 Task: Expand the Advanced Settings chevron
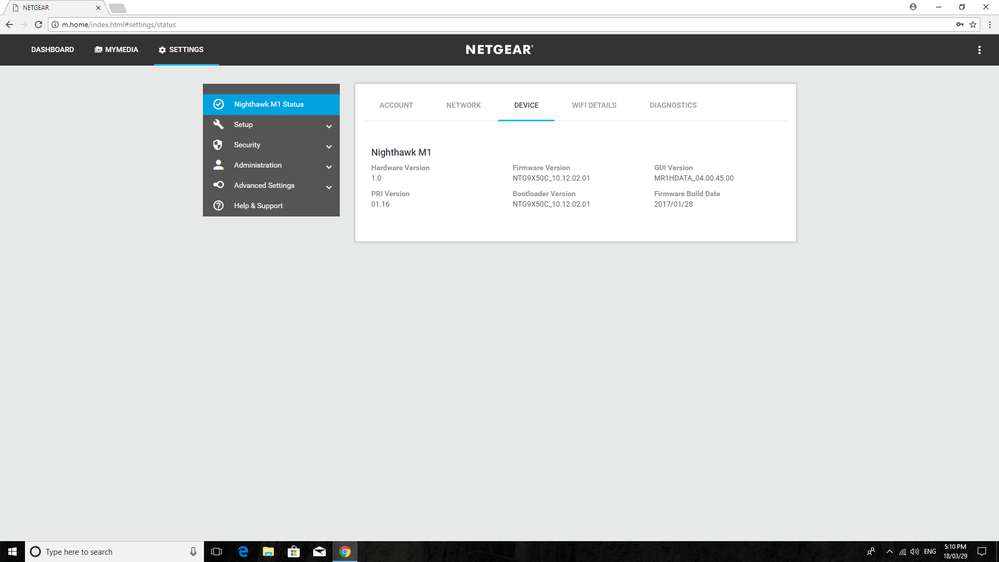coord(328,187)
